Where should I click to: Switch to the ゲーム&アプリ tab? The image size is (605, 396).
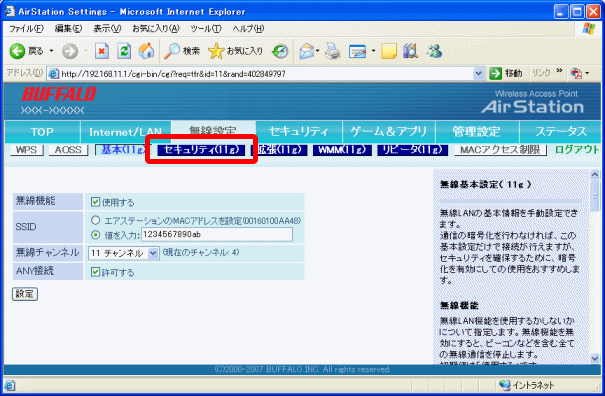(x=388, y=132)
